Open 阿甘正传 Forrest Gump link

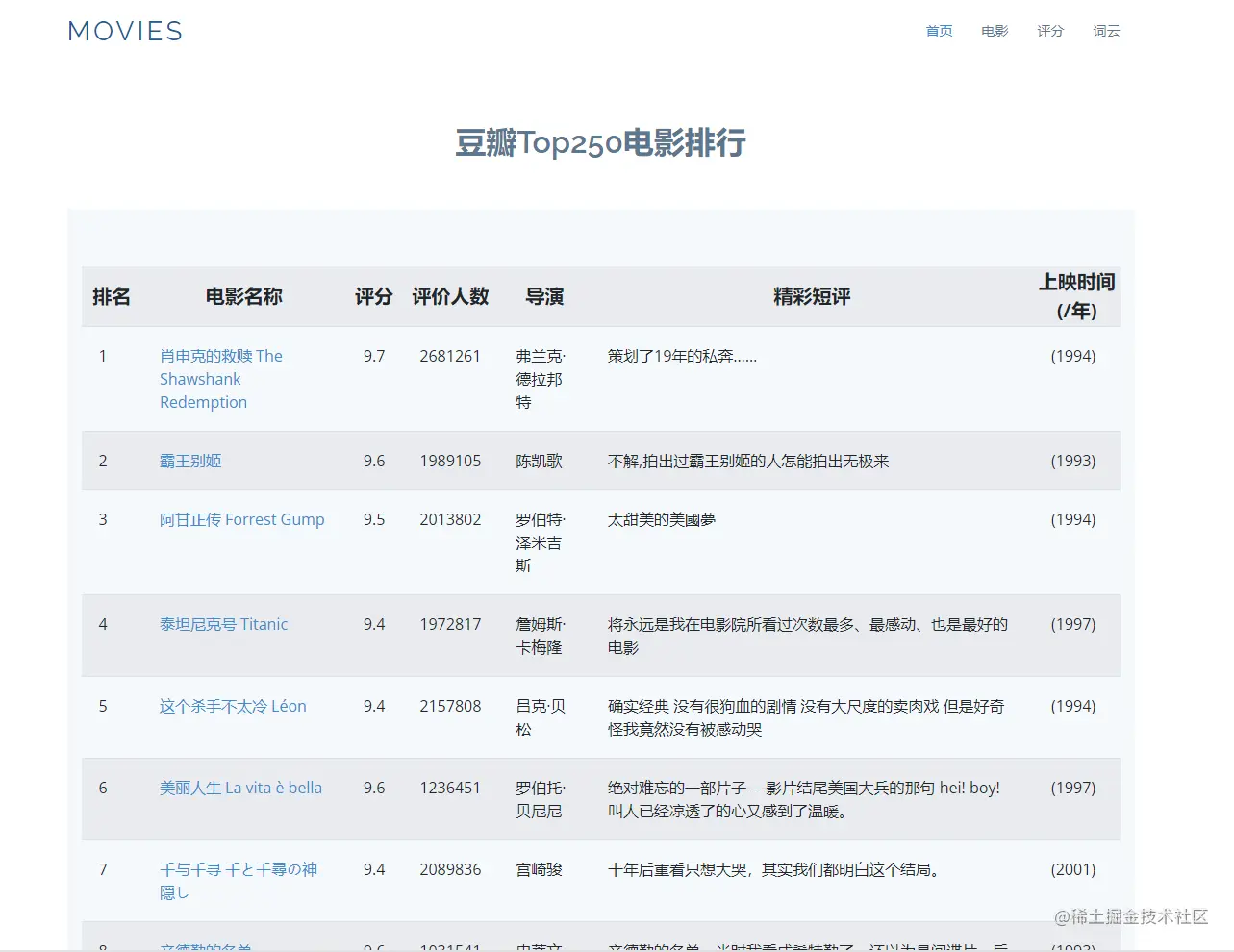tap(242, 519)
